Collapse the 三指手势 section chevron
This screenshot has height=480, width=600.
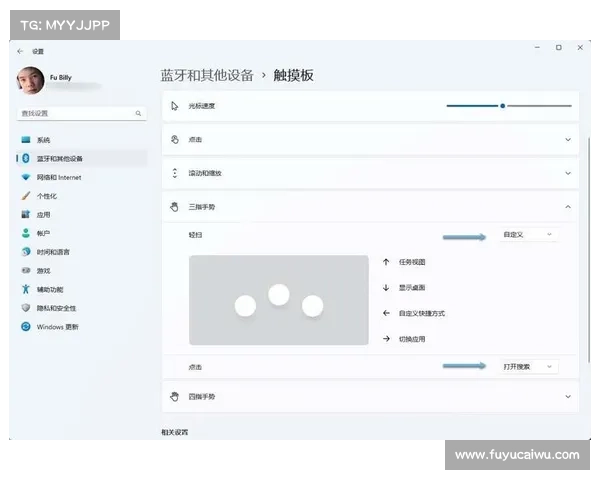click(x=568, y=207)
